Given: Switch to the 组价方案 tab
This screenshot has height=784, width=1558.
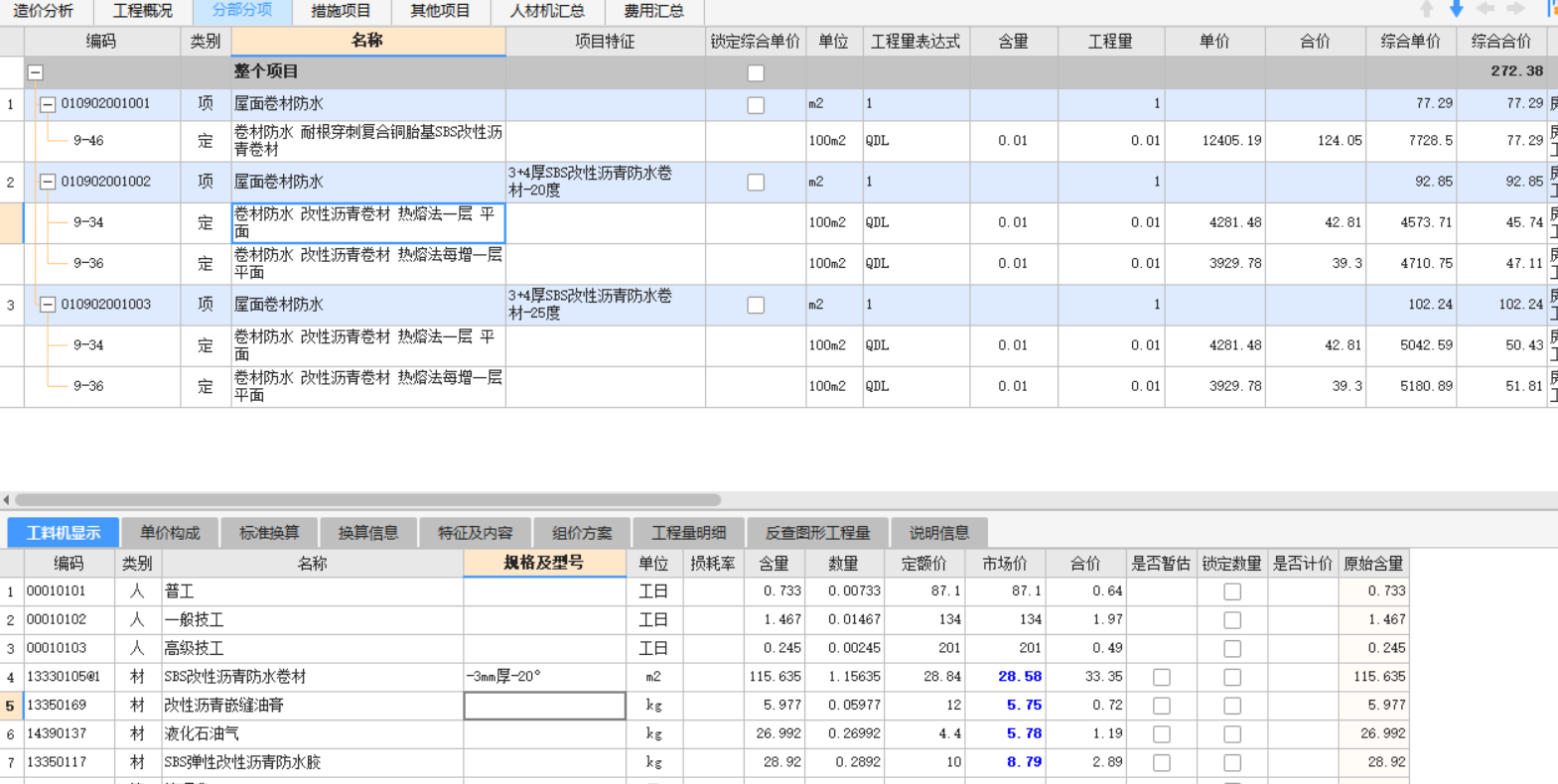Looking at the screenshot, I should [x=583, y=533].
